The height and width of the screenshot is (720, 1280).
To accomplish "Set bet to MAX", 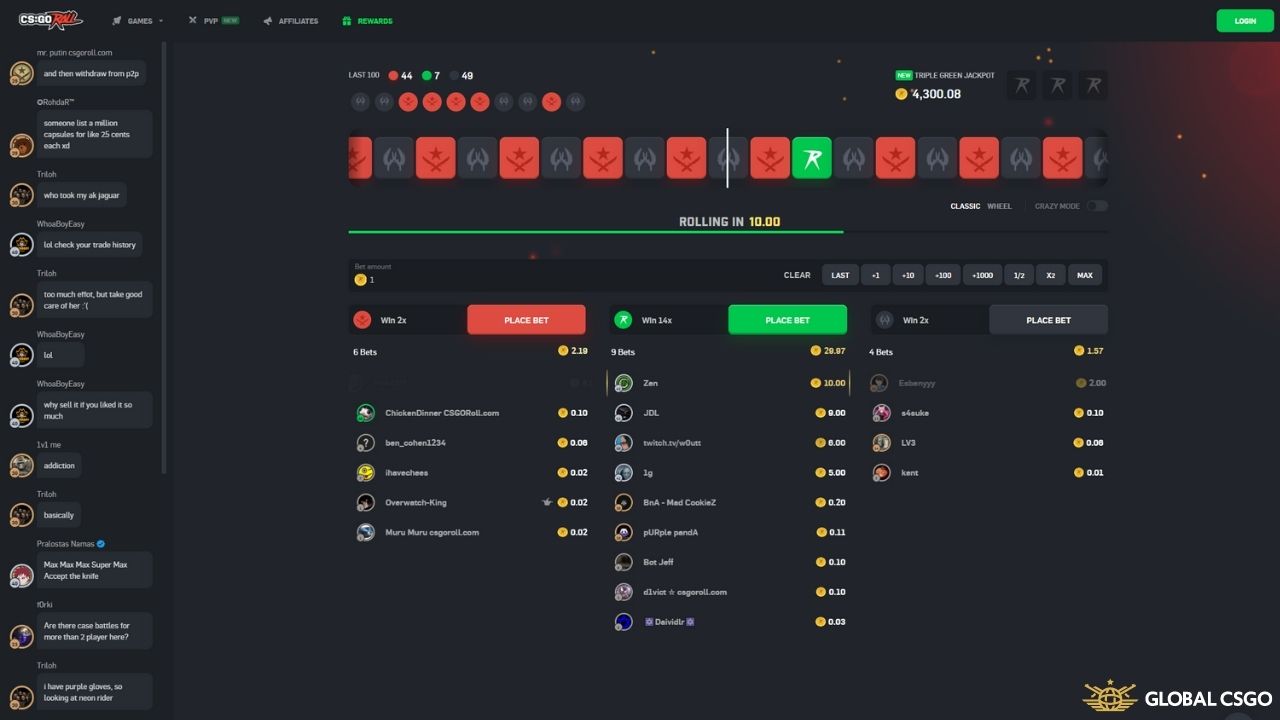I will [1085, 275].
